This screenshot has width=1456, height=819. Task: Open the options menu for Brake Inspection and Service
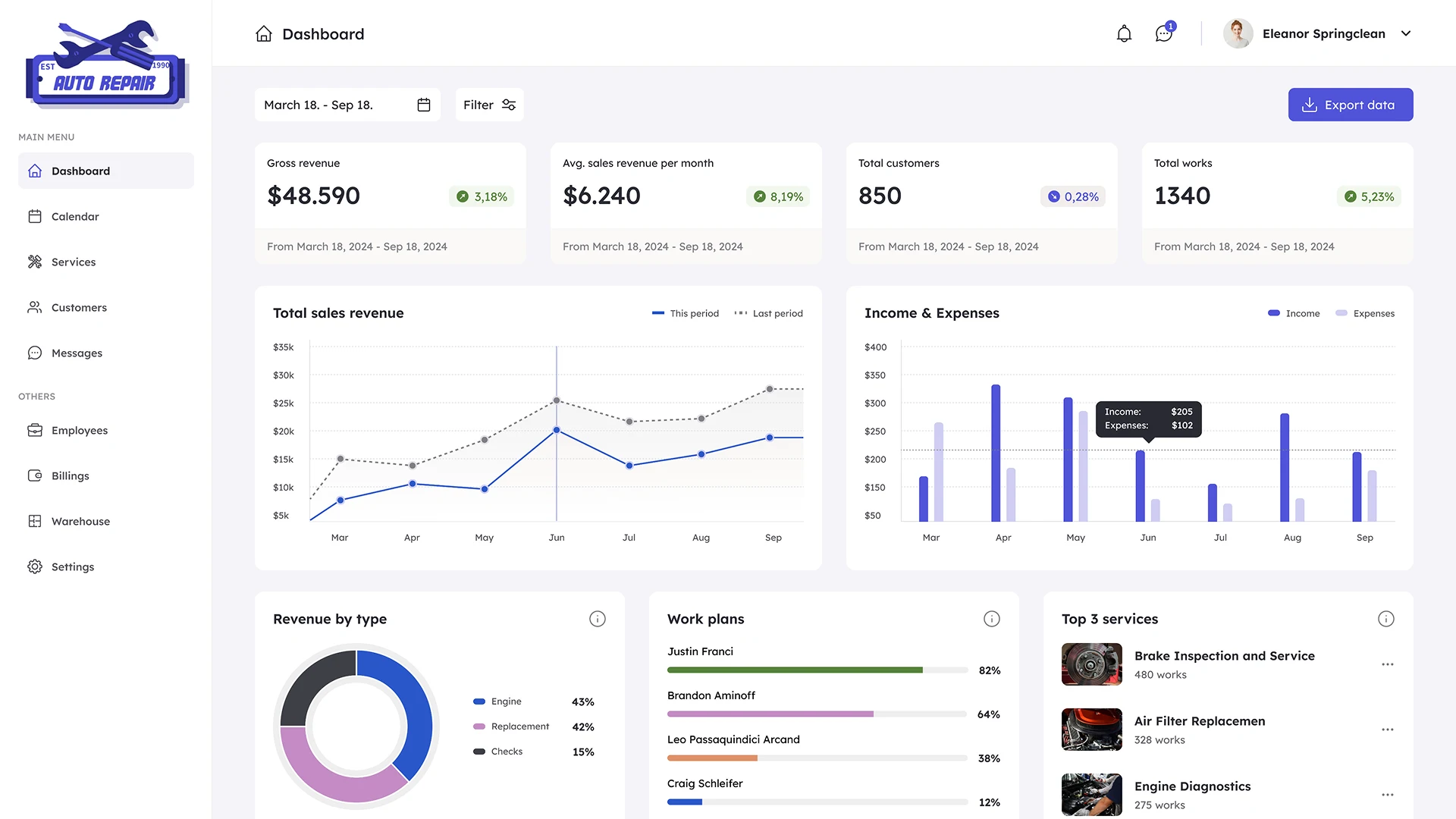point(1388,664)
